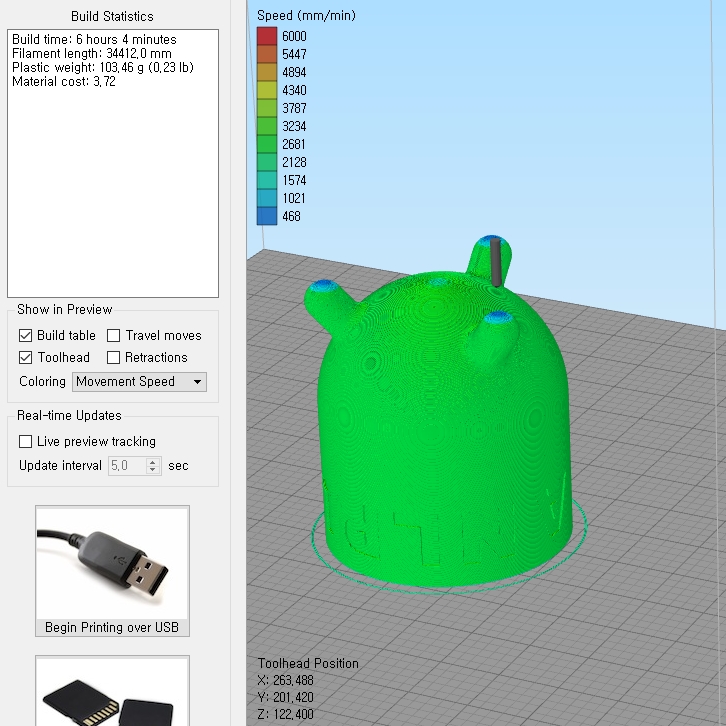Click the Y: 201,420 toolhead value

coord(286,697)
